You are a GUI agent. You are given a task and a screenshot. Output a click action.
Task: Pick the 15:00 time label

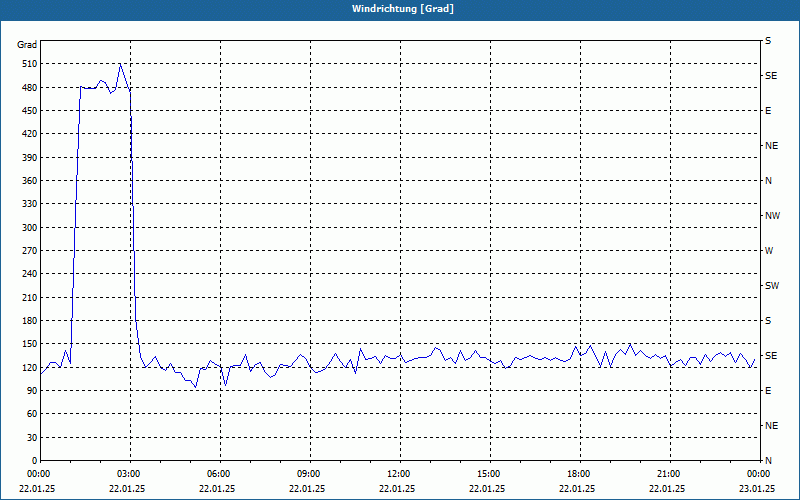[x=487, y=474]
